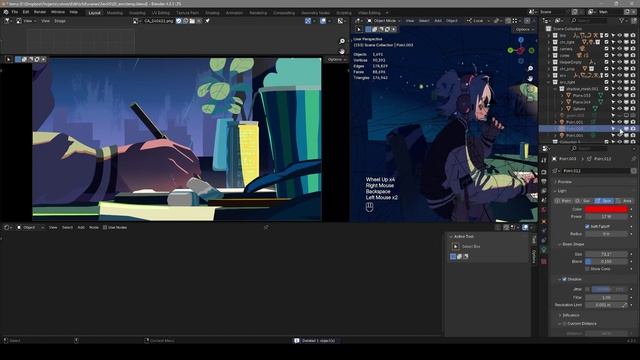Open the Scene properties tab icon
The height and width of the screenshot is (360, 640).
click(544, 200)
